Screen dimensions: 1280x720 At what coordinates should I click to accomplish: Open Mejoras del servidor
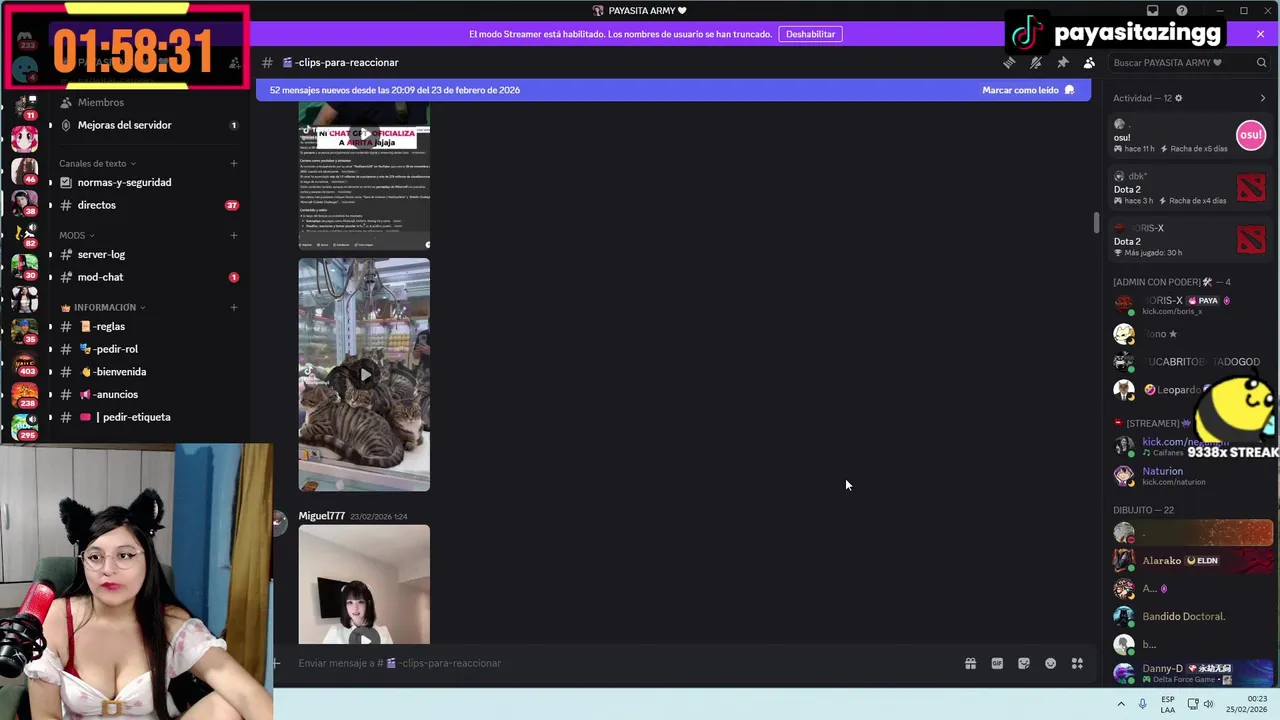coord(150,125)
